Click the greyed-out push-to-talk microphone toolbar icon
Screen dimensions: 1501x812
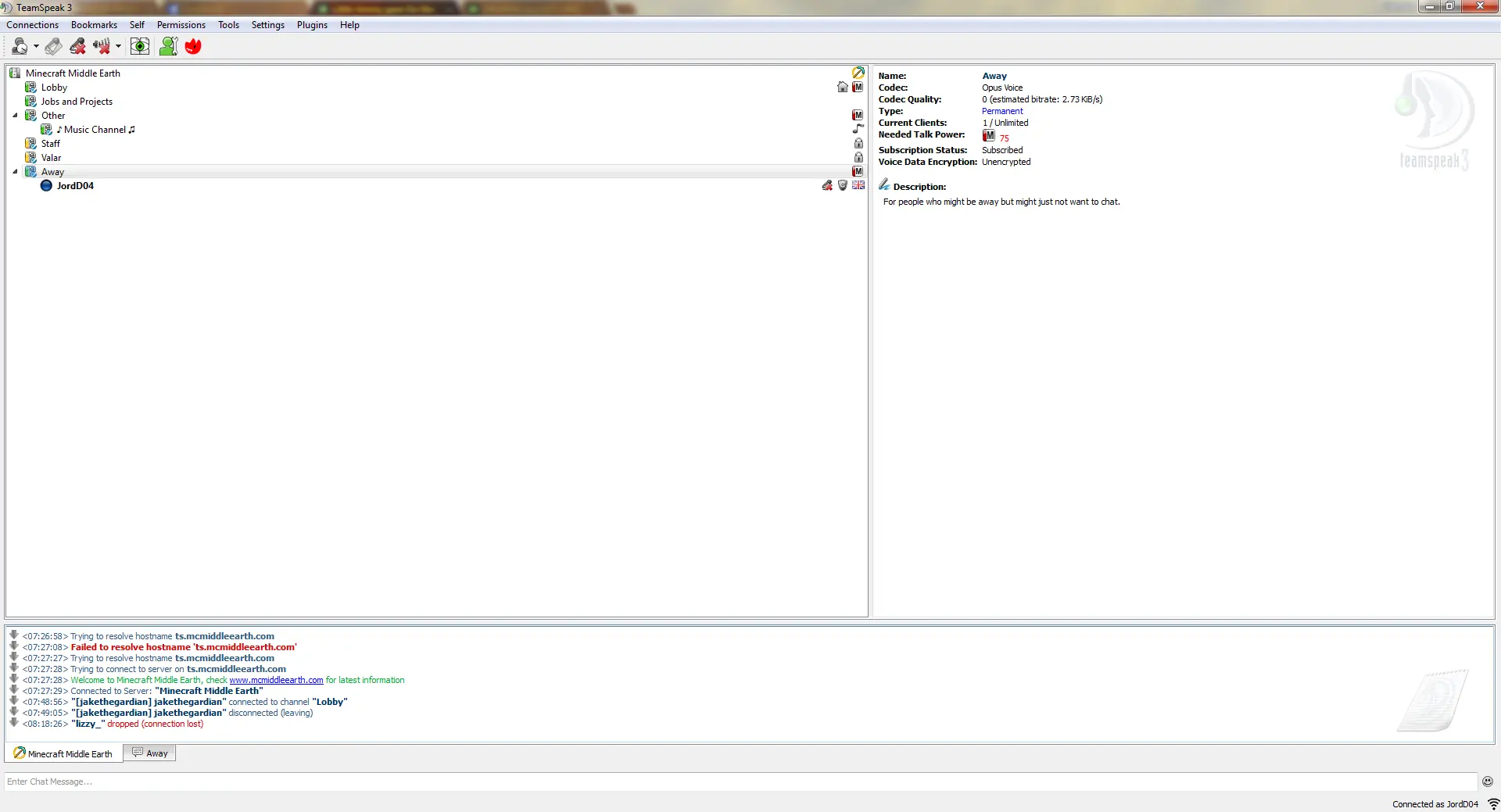coord(53,47)
